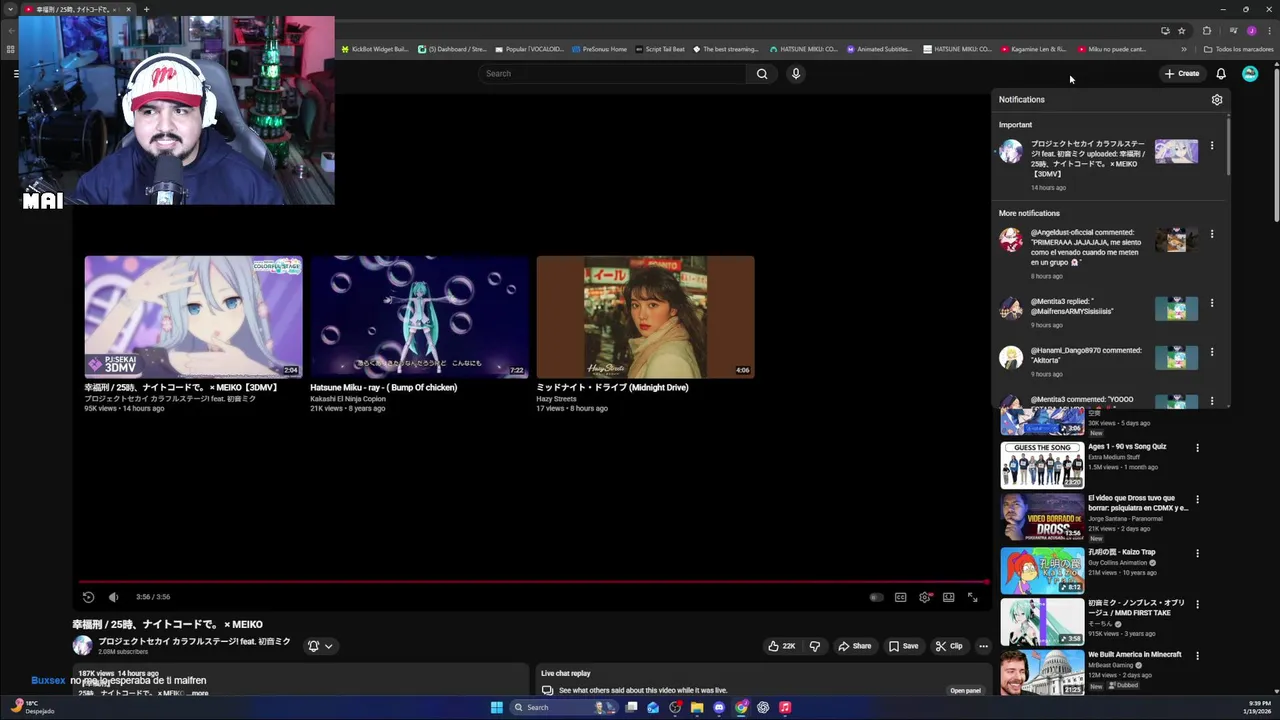Click the Create button
This screenshot has height=720, width=1280.
click(1181, 73)
